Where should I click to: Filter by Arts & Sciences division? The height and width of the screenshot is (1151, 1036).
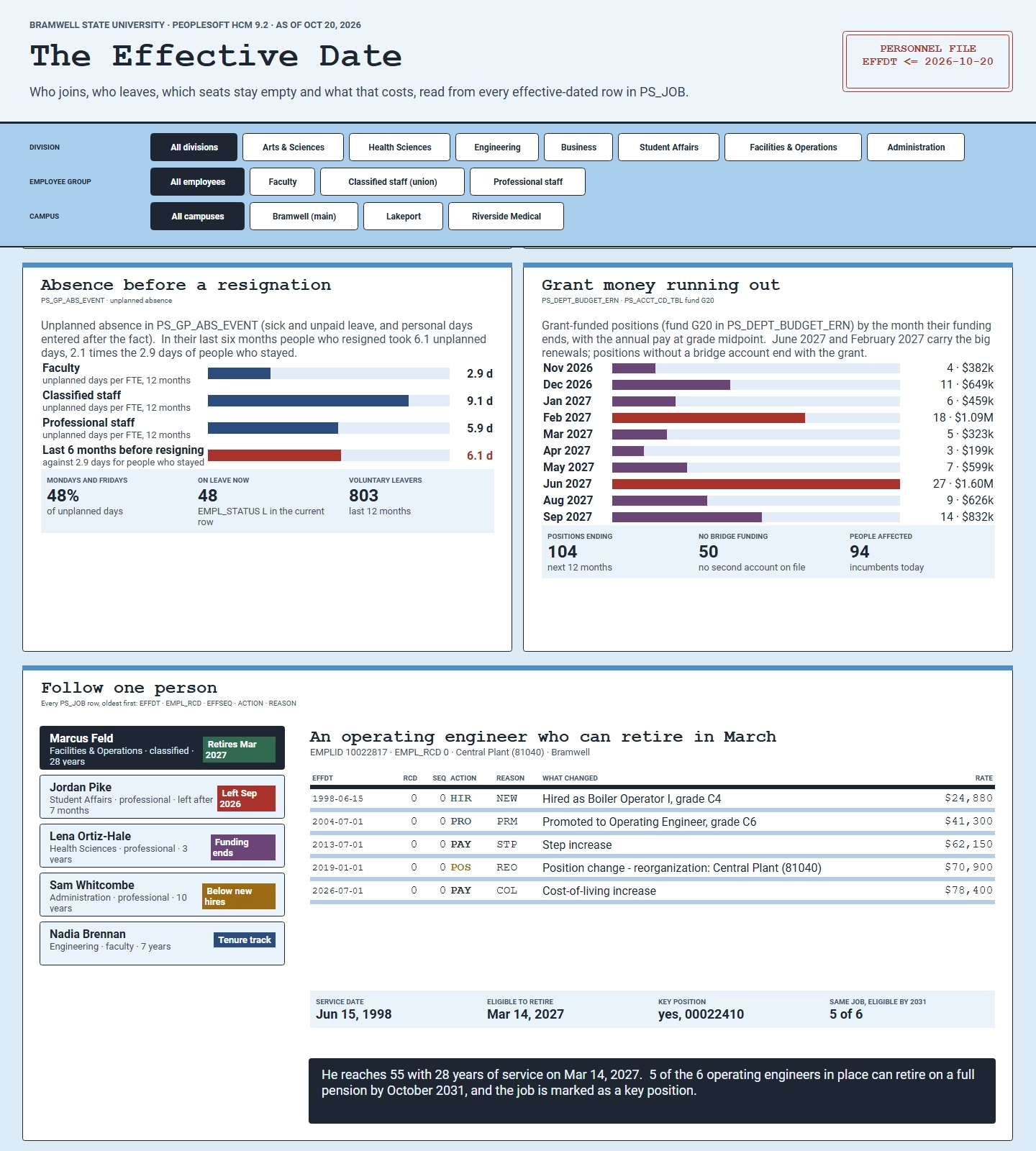293,147
